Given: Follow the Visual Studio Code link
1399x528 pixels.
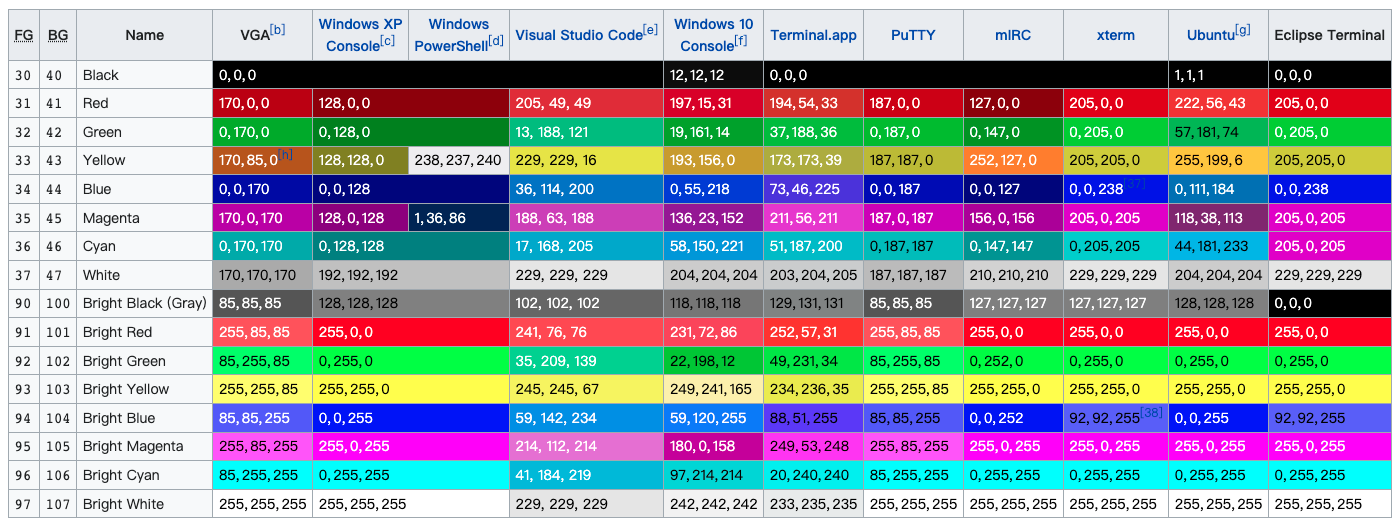Looking at the screenshot, I should click(579, 36).
